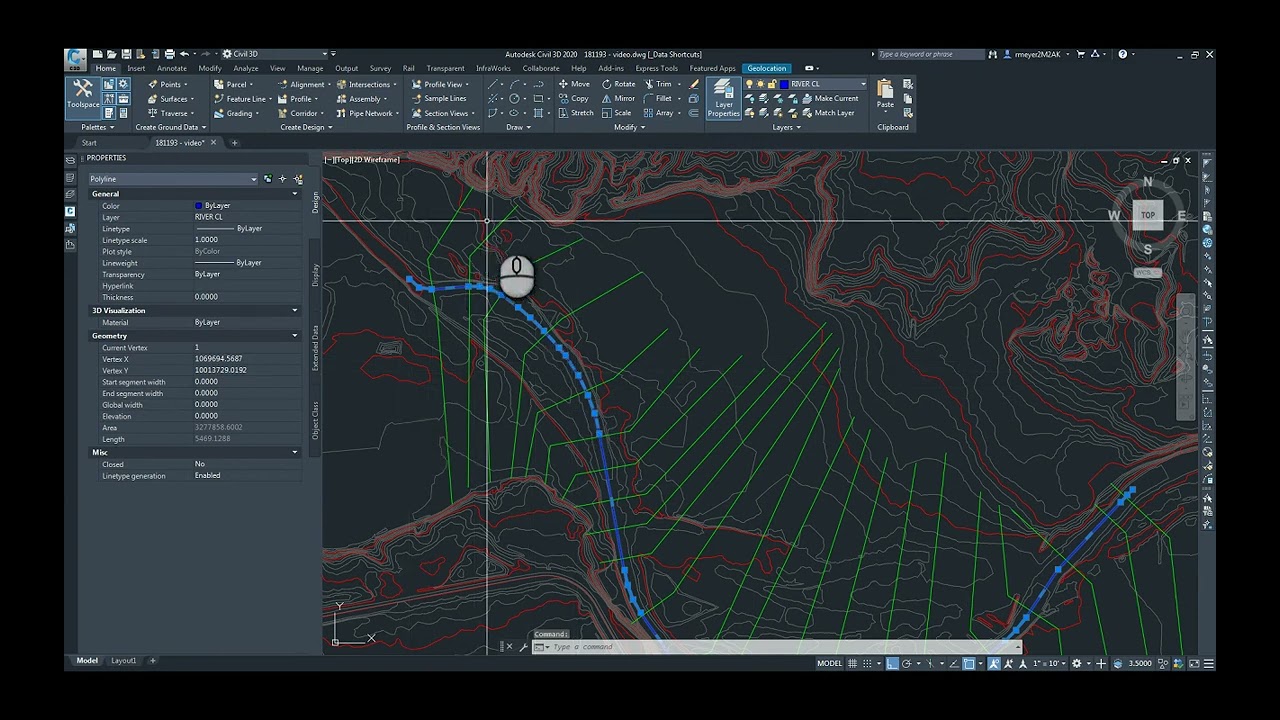Click the annotation monitor plus icon
This screenshot has width=1280, height=720.
click(x=1100, y=663)
